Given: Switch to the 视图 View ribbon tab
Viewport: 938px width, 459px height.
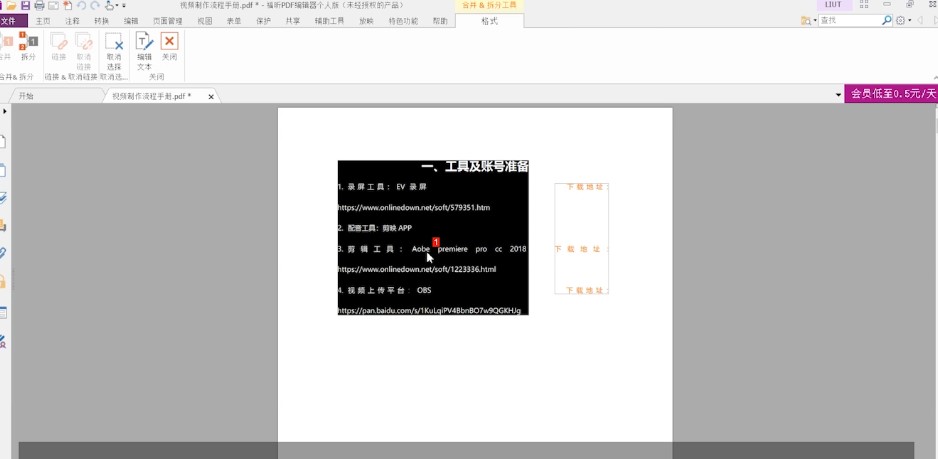Looking at the screenshot, I should (x=205, y=21).
